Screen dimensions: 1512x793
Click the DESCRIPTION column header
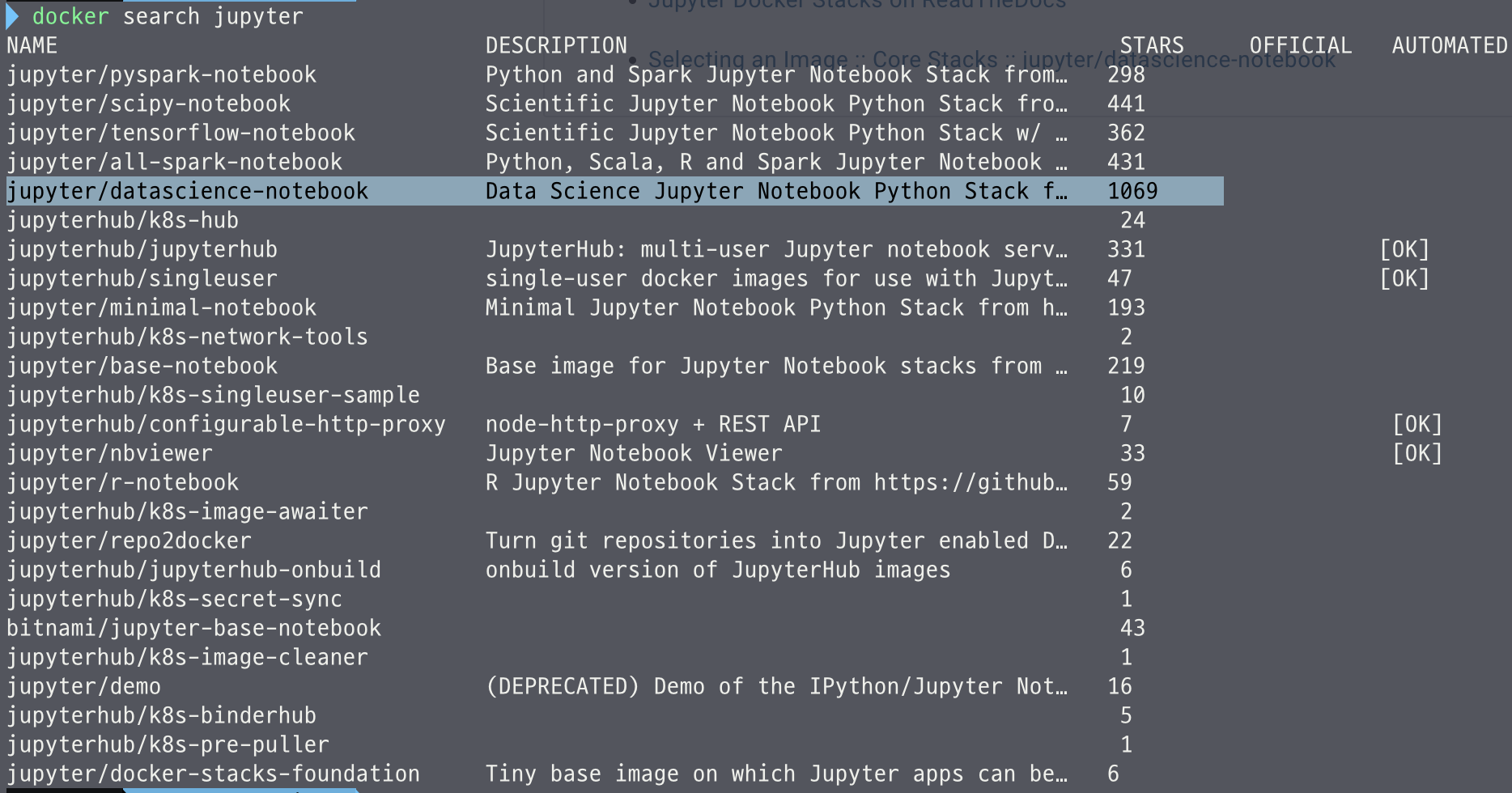556,45
